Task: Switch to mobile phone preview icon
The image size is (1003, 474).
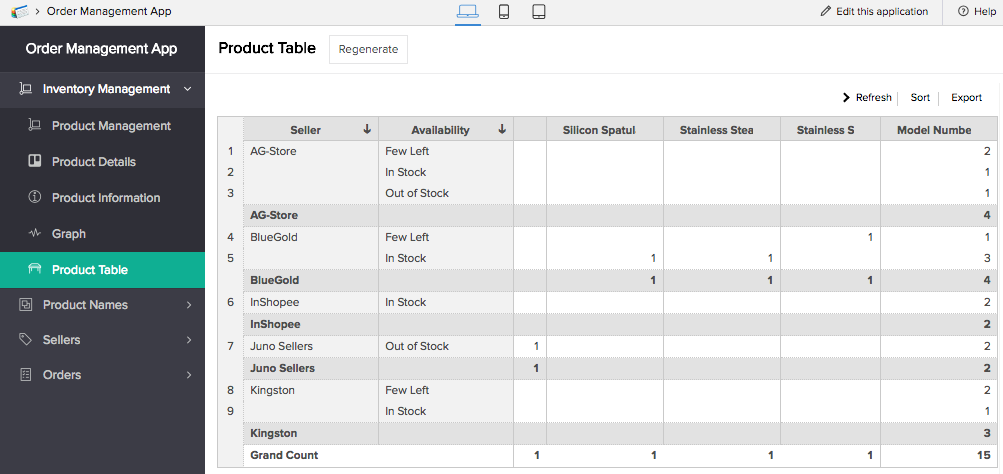Action: [504, 12]
